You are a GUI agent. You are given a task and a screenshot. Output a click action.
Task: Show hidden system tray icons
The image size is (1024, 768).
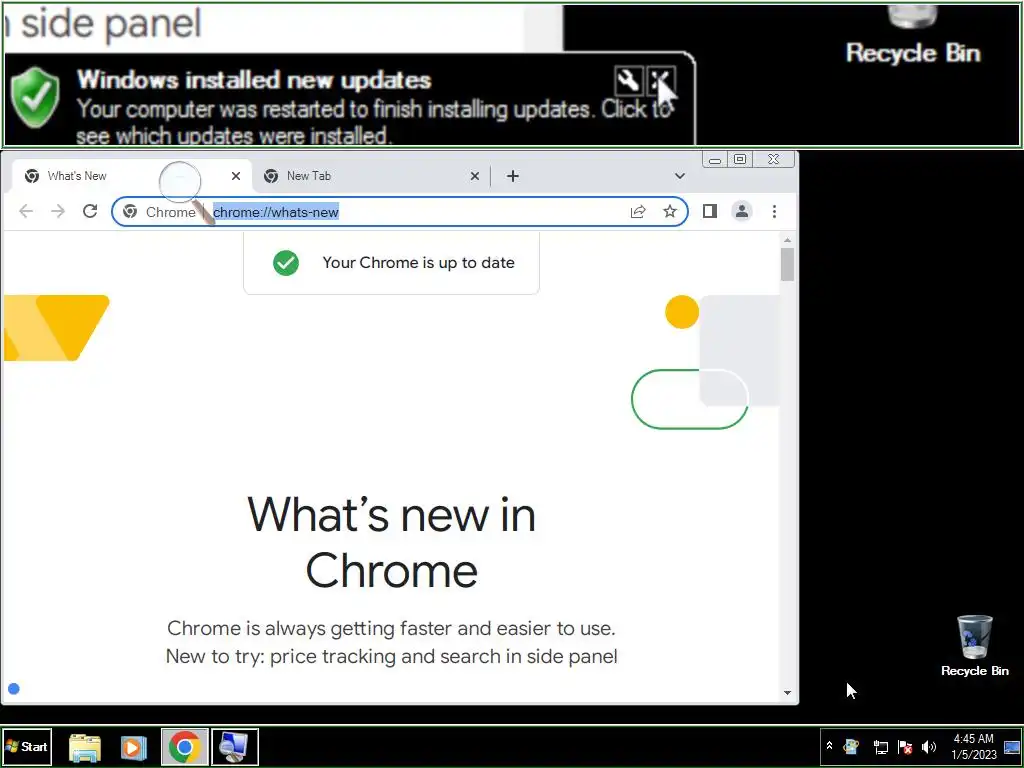tap(829, 746)
